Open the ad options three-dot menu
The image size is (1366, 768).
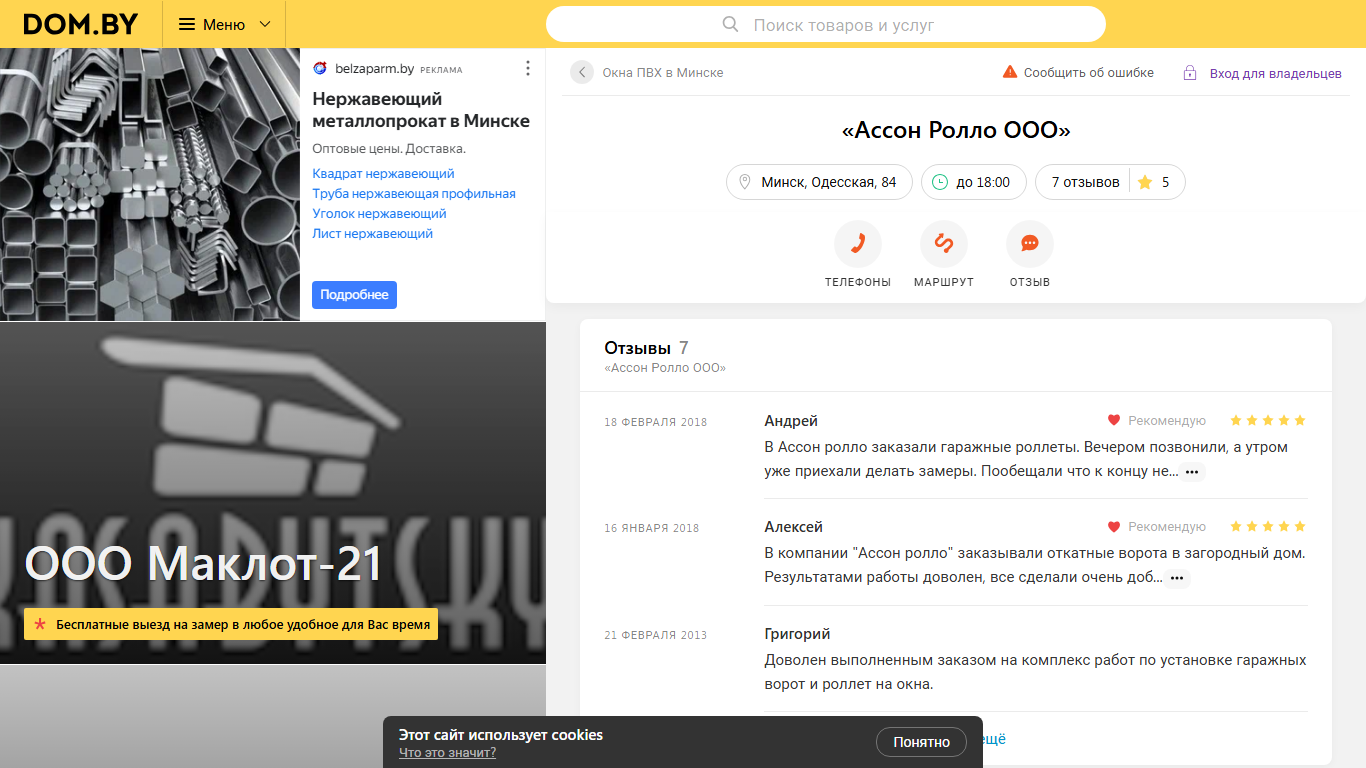click(528, 69)
